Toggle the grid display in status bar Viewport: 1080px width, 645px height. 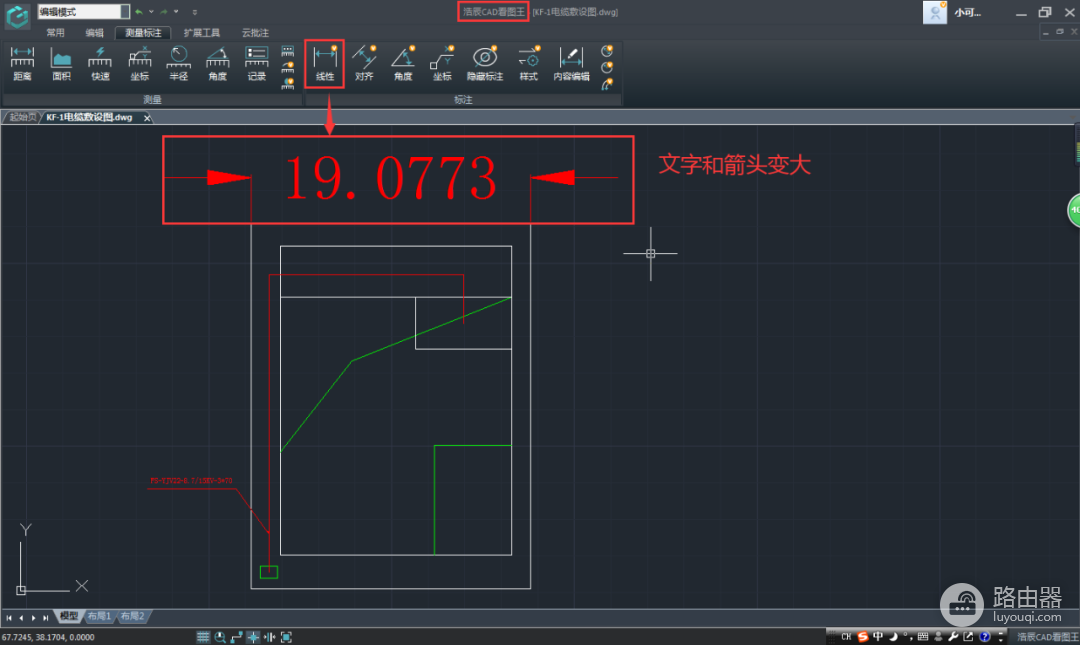pyautogui.click(x=202, y=637)
